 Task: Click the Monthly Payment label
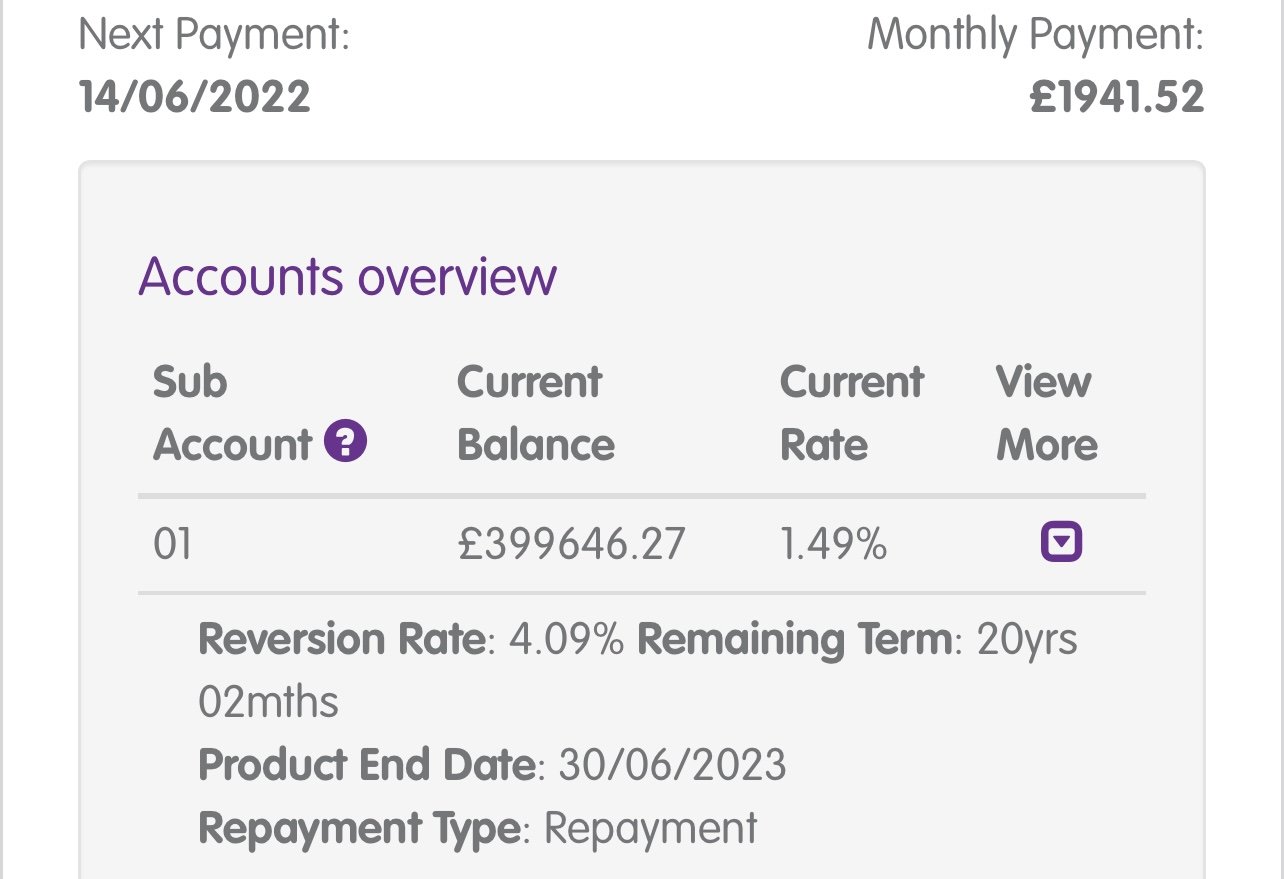(x=1036, y=38)
